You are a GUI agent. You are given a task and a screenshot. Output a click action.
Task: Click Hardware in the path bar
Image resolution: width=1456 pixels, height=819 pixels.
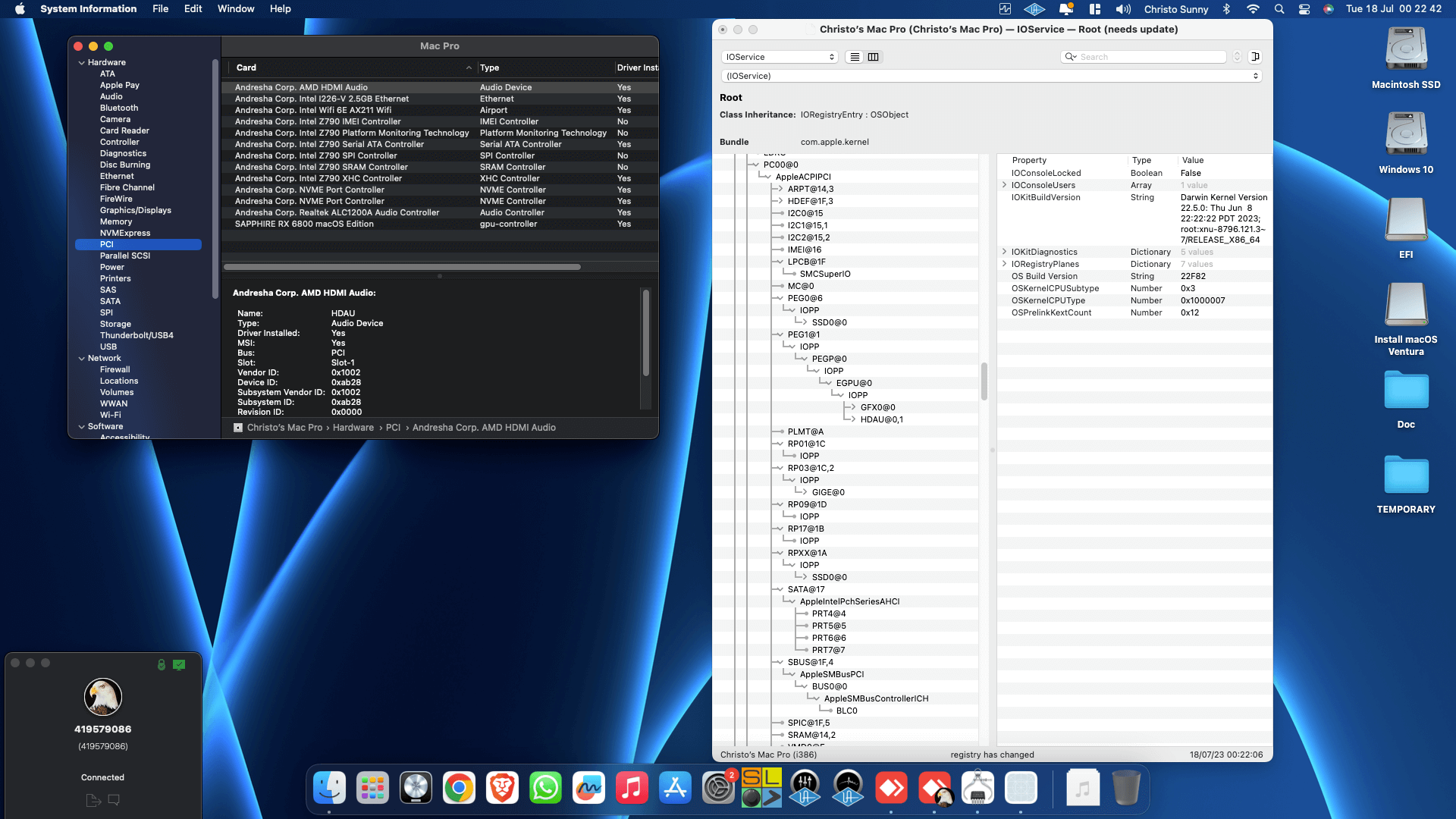pos(353,428)
